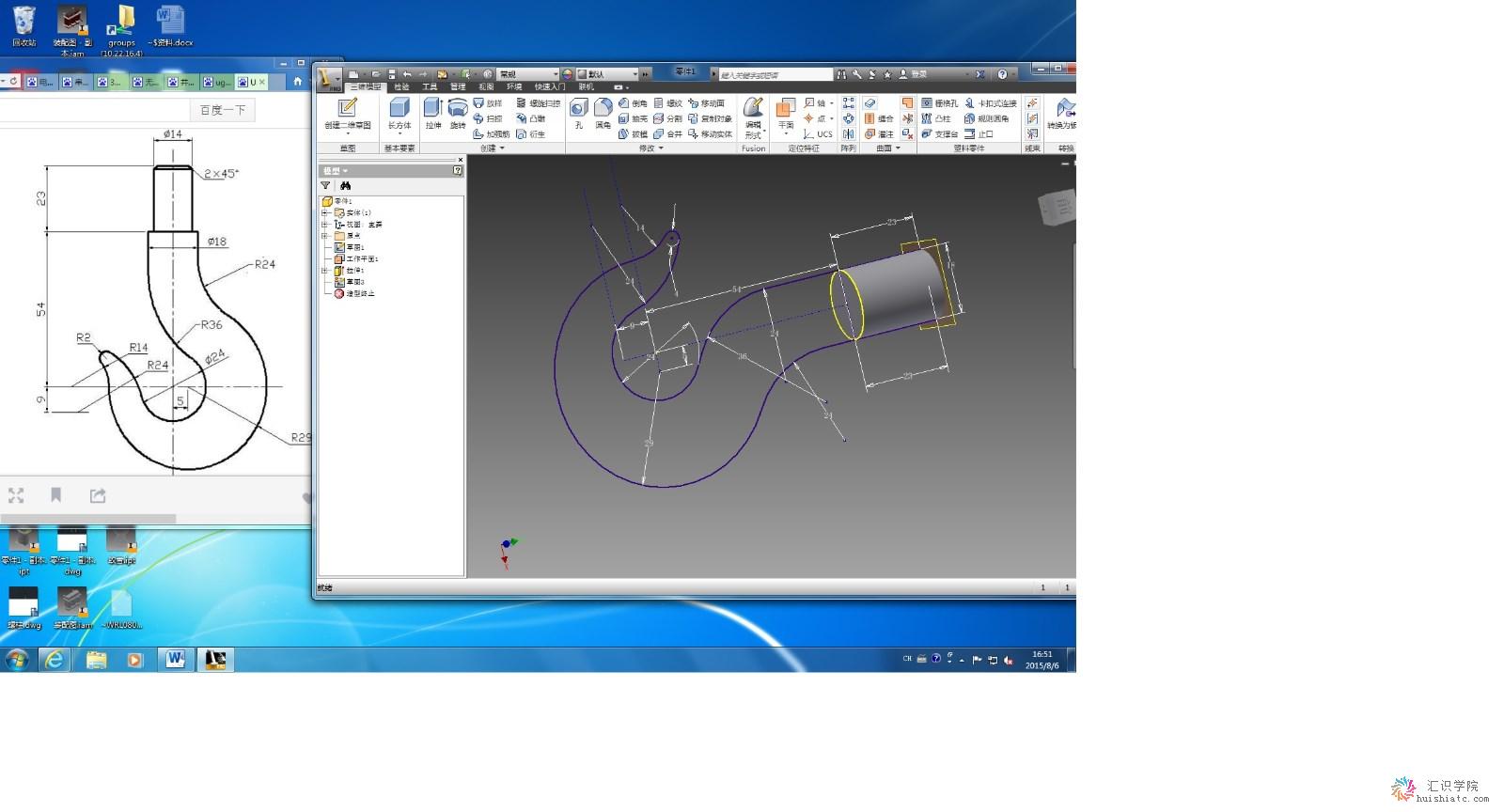Click the share icon below hook drawing
The width and height of the screenshot is (1504, 812).
[98, 495]
